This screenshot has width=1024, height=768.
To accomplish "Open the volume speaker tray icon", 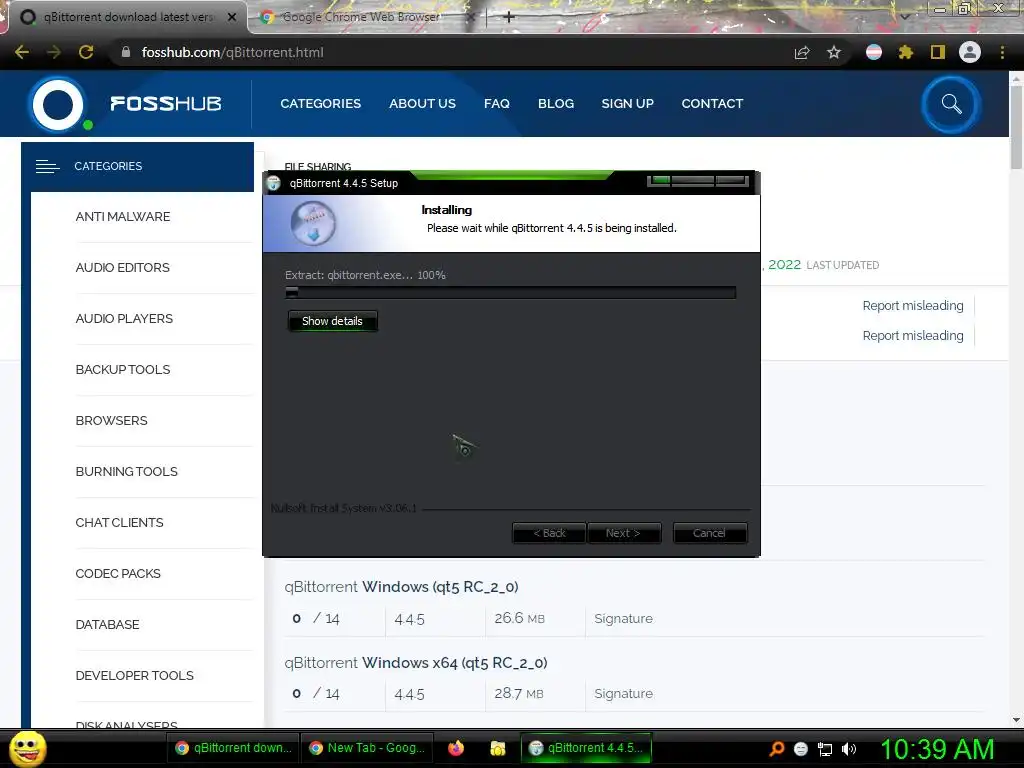I will (x=848, y=749).
